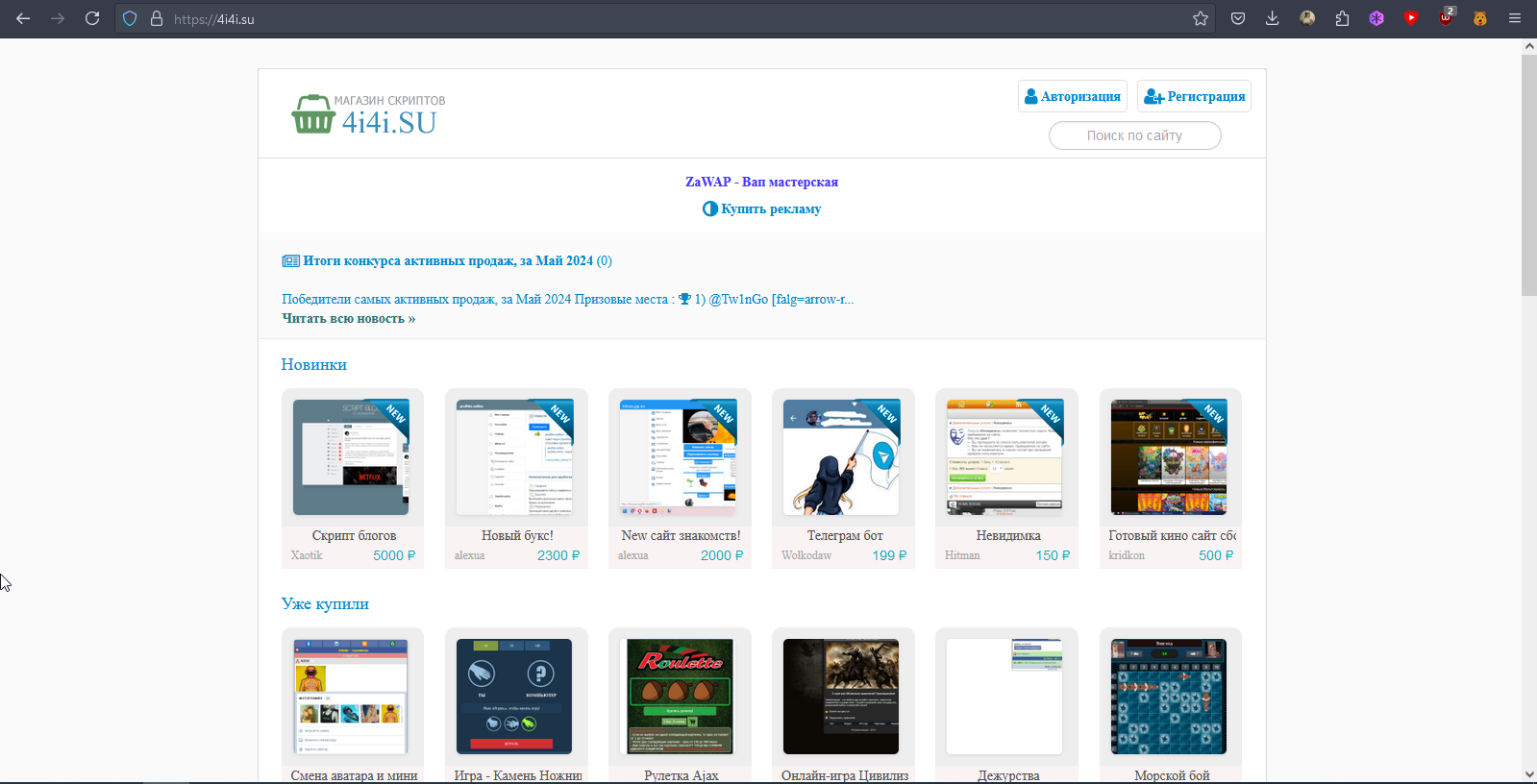Click the red YouTube shield extension icon
Image resolution: width=1537 pixels, height=784 pixels.
(1411, 18)
